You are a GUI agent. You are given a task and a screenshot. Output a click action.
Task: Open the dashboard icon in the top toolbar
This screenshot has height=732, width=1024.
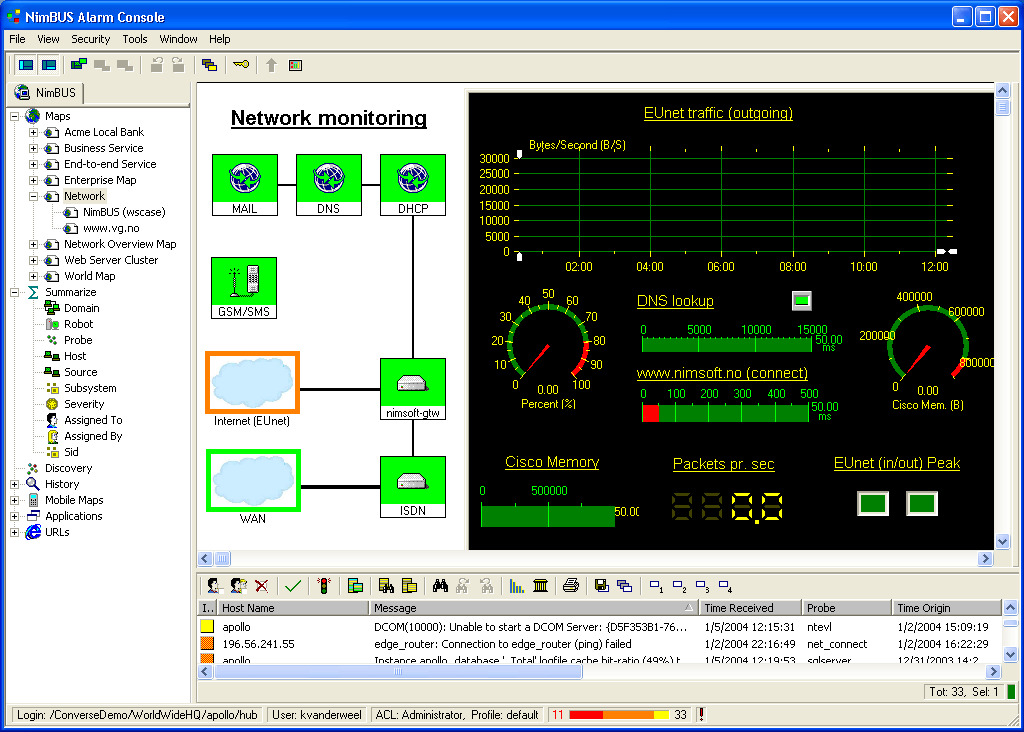295,65
